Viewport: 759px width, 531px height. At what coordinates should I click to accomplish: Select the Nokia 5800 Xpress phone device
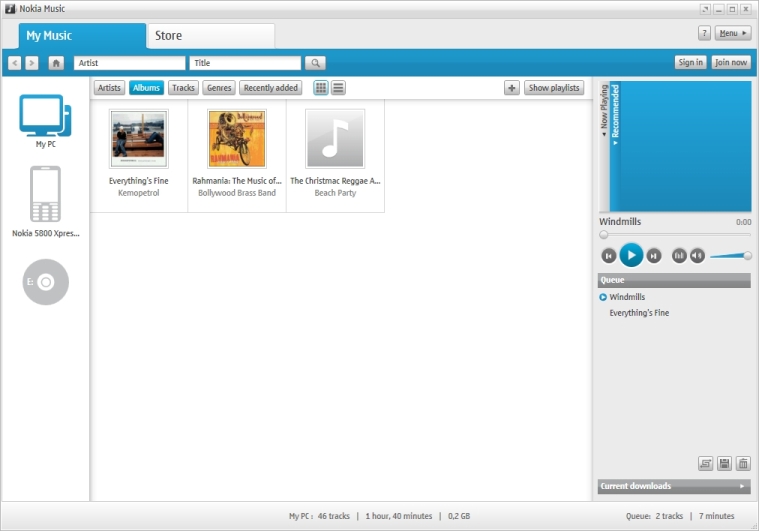click(x=46, y=201)
